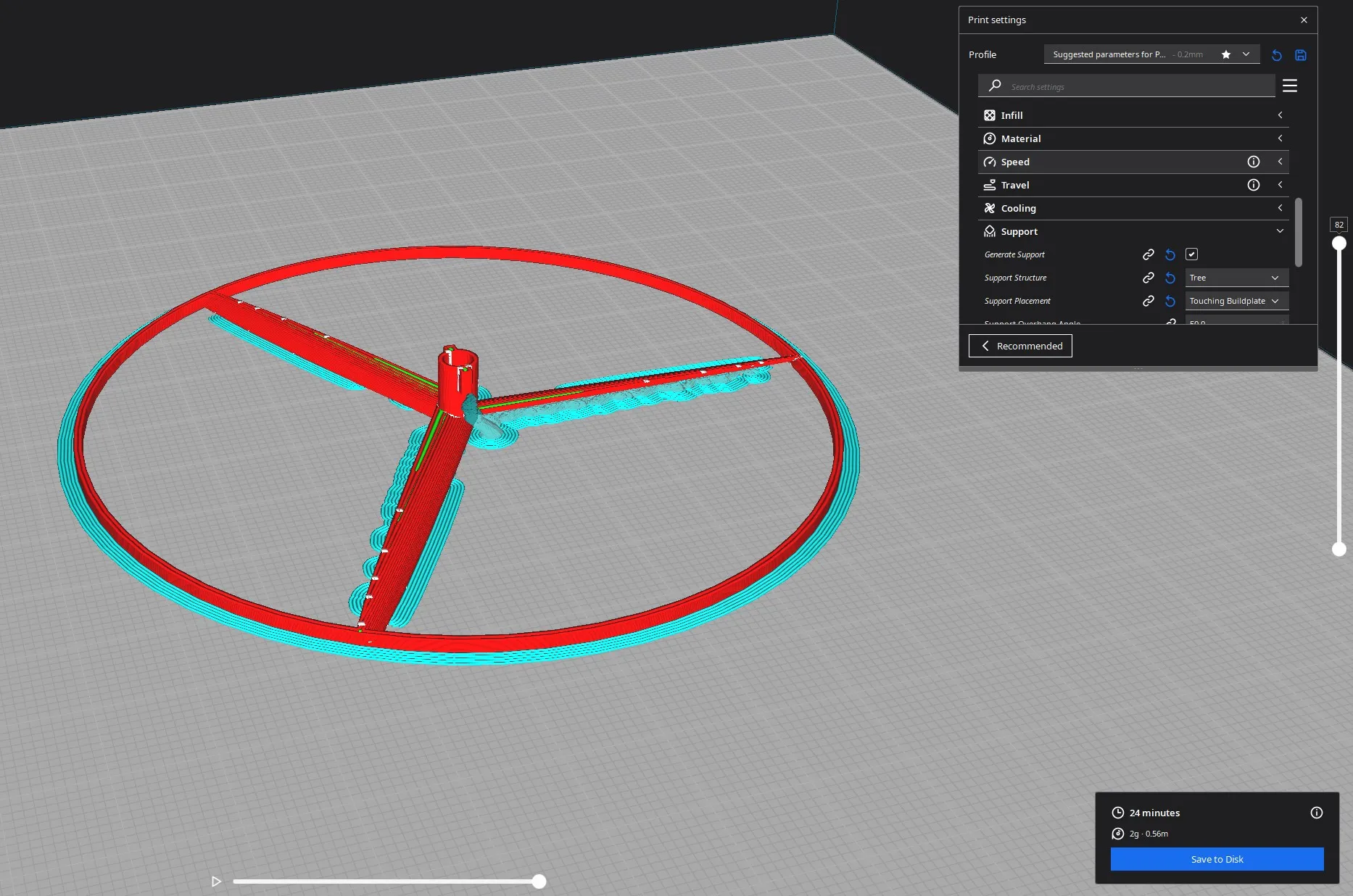The width and height of the screenshot is (1353, 896).
Task: Click the star in the profile selector
Action: tap(1226, 54)
